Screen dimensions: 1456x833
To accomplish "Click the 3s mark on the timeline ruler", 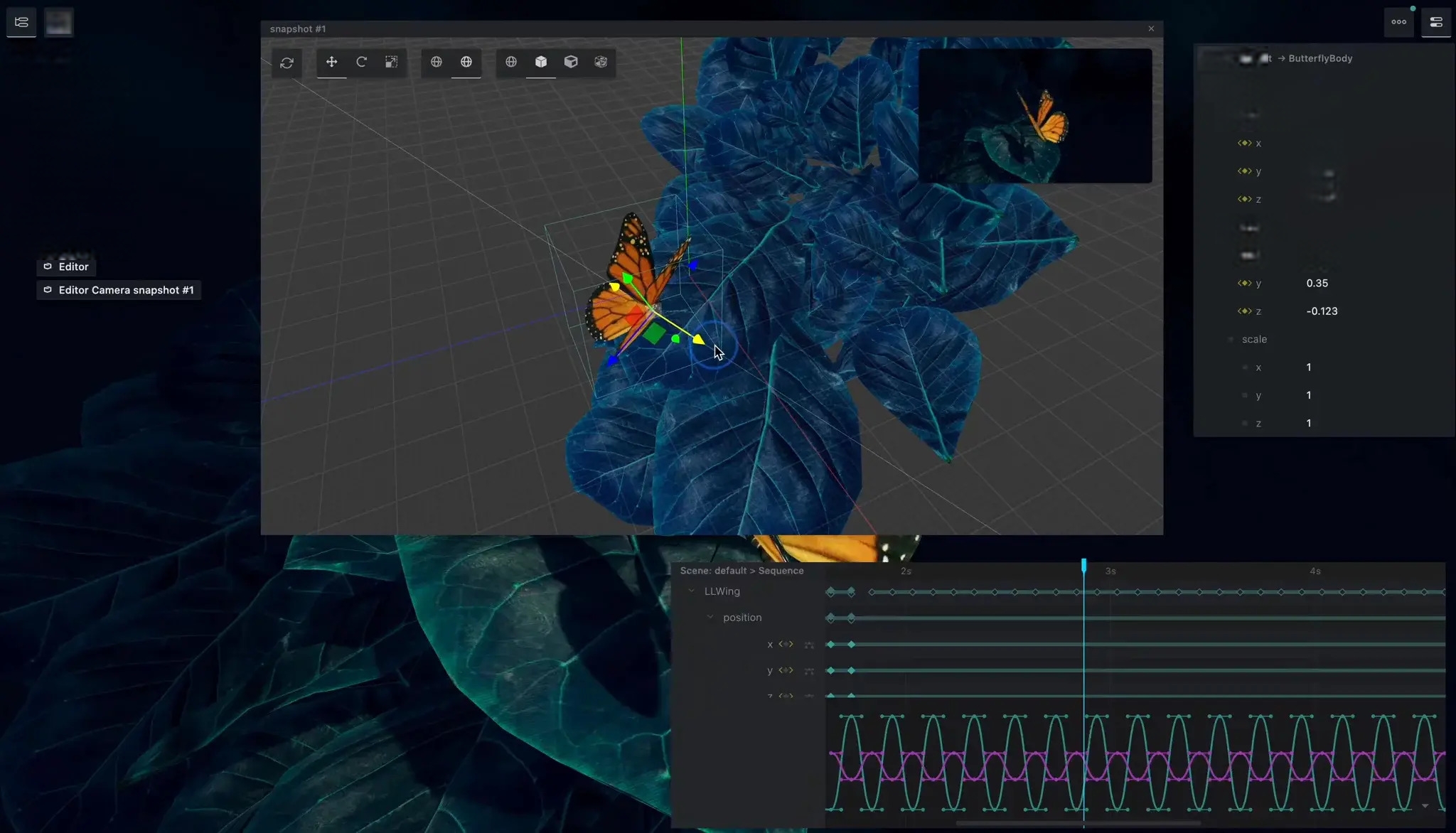I will (1110, 571).
